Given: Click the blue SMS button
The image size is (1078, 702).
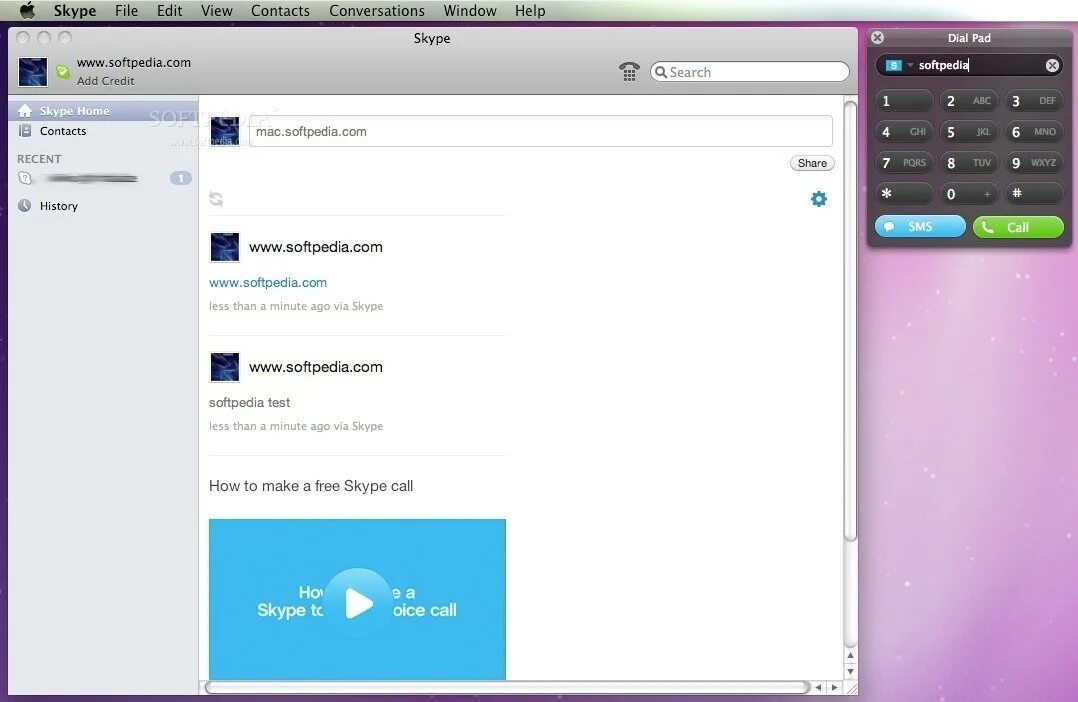Looking at the screenshot, I should click(x=920, y=227).
